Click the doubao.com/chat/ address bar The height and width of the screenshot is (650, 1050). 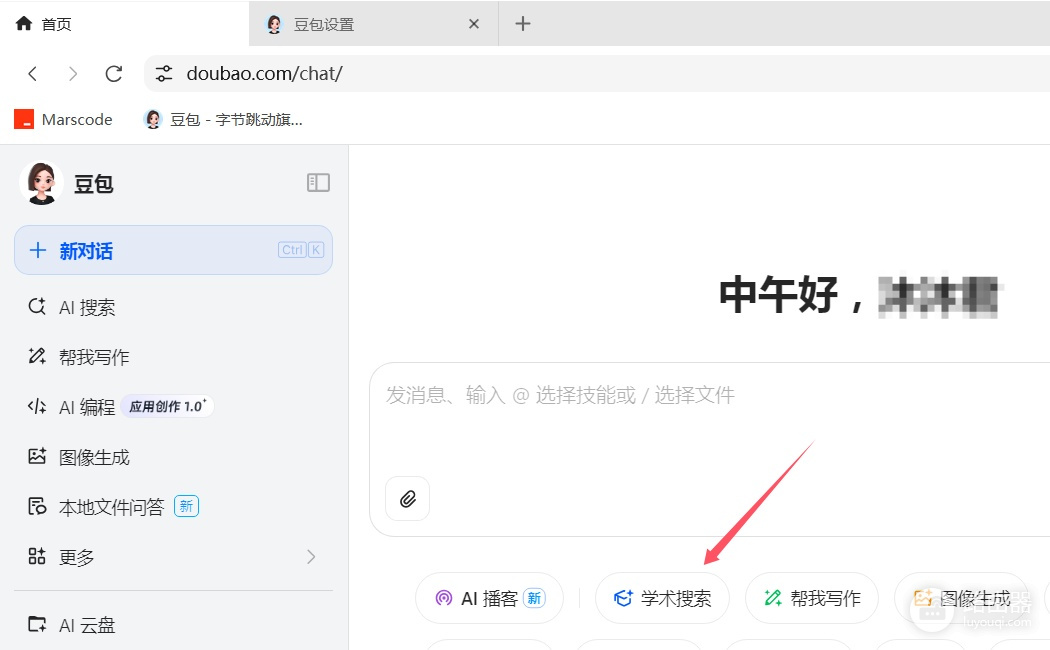[597, 74]
